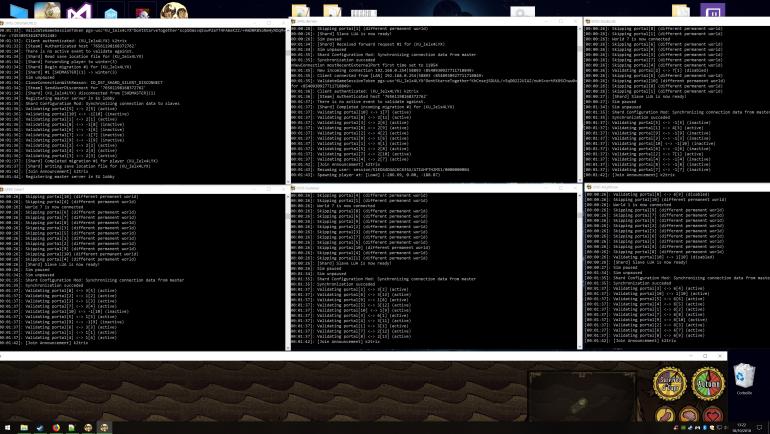Open the Visual Studio desktop shortcut
The width and height of the screenshot is (770, 434).
(79, 12)
